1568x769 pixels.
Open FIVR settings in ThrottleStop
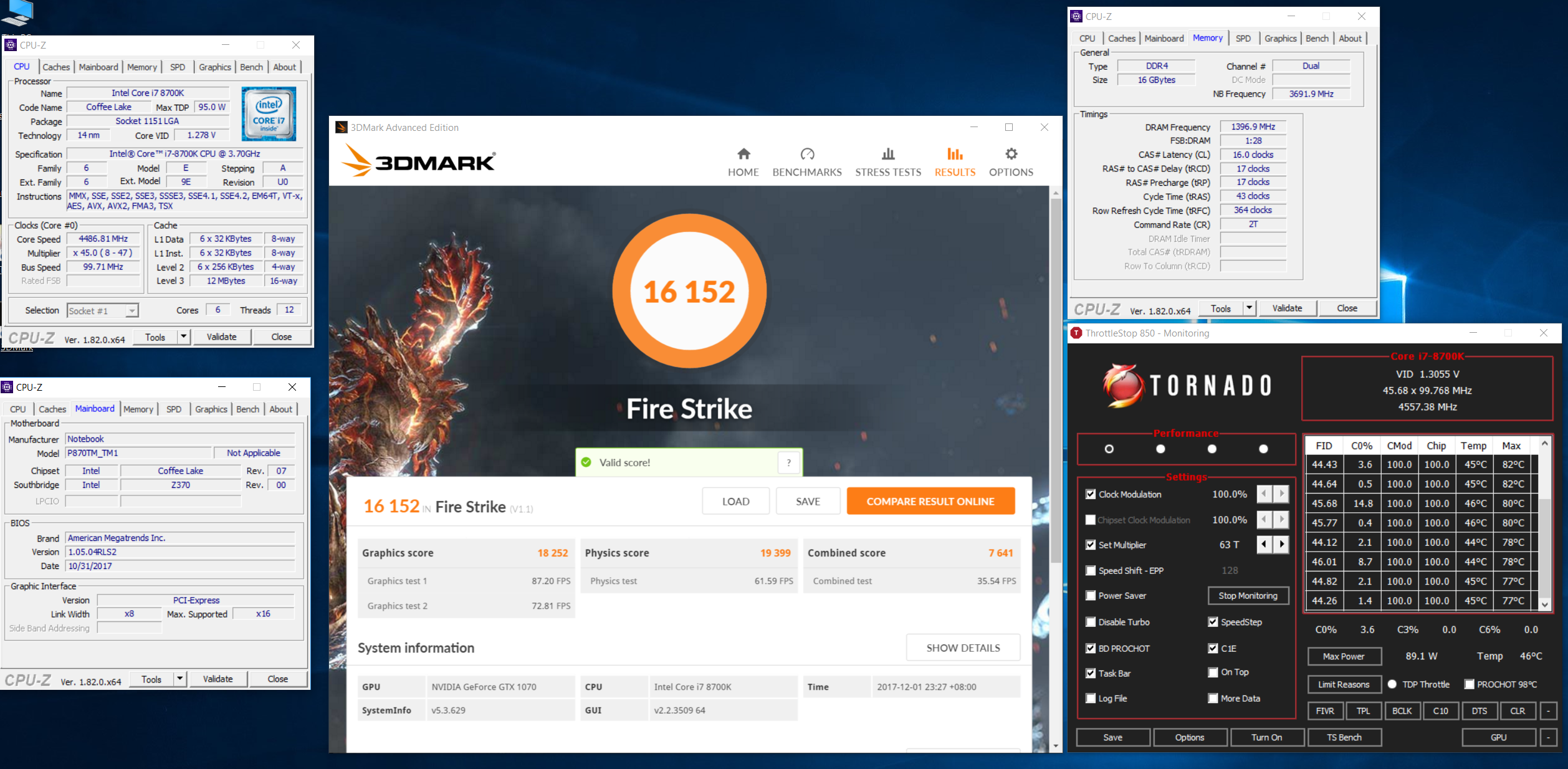click(1325, 710)
